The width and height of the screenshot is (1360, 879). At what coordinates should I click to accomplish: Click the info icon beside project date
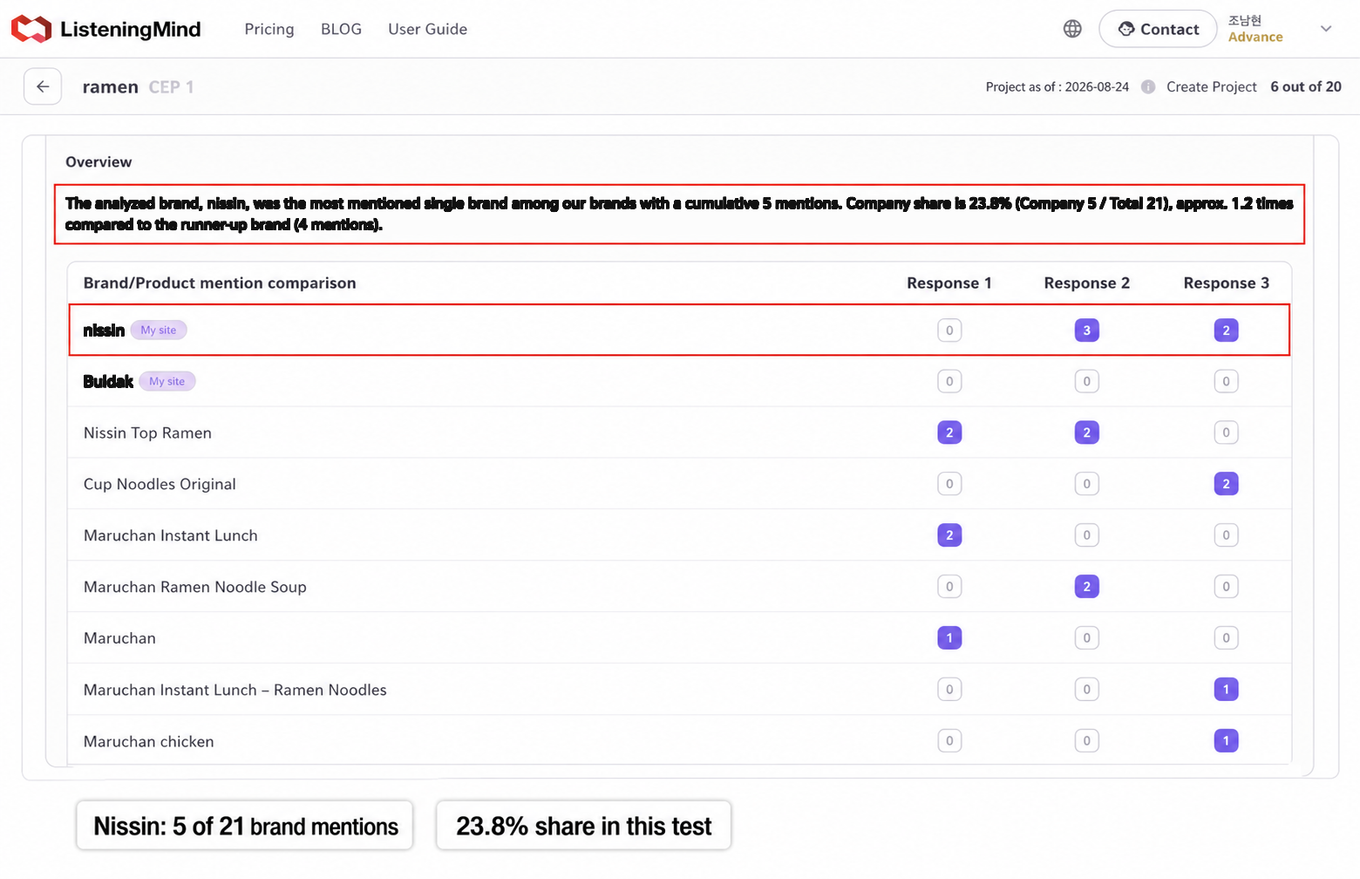point(1148,87)
